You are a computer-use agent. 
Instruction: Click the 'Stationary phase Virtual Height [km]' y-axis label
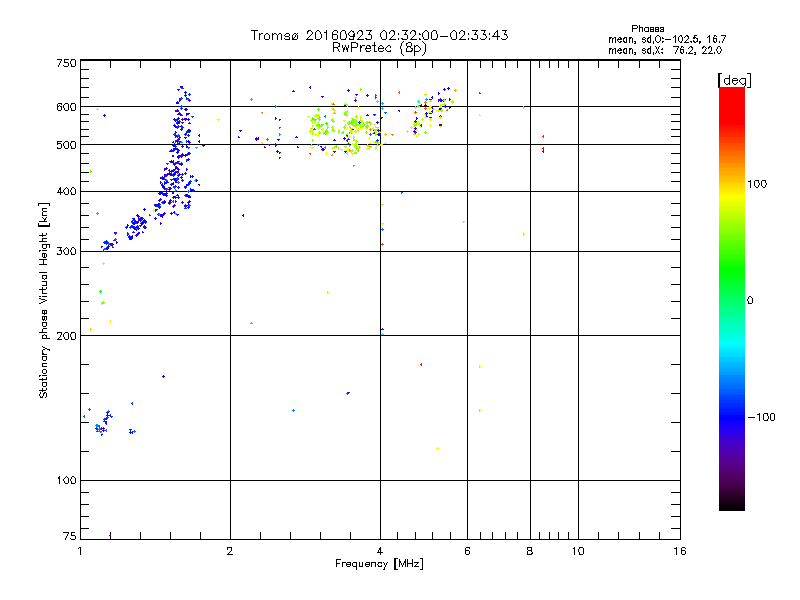click(44, 301)
